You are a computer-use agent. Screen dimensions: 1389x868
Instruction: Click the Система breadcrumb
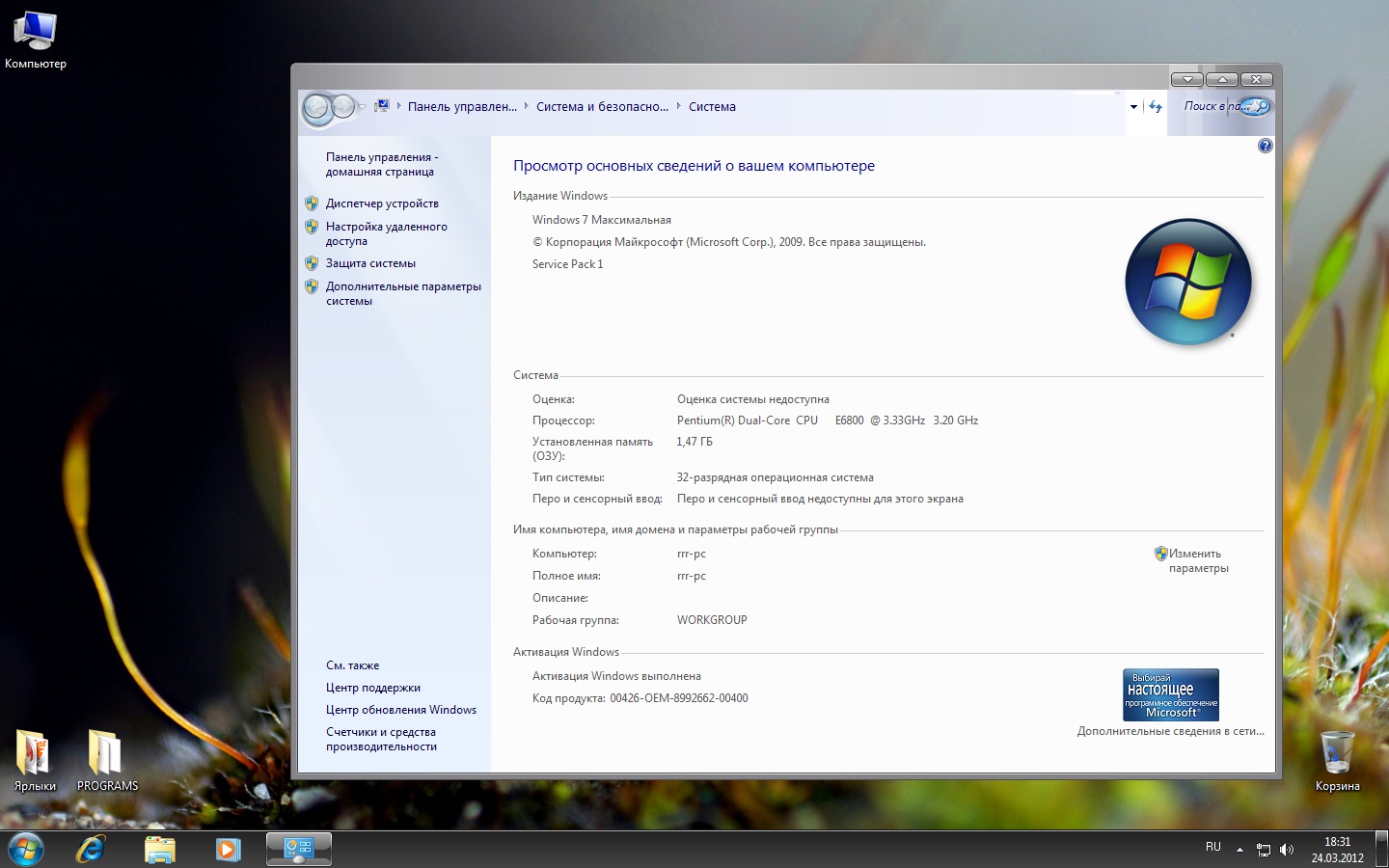click(x=712, y=107)
